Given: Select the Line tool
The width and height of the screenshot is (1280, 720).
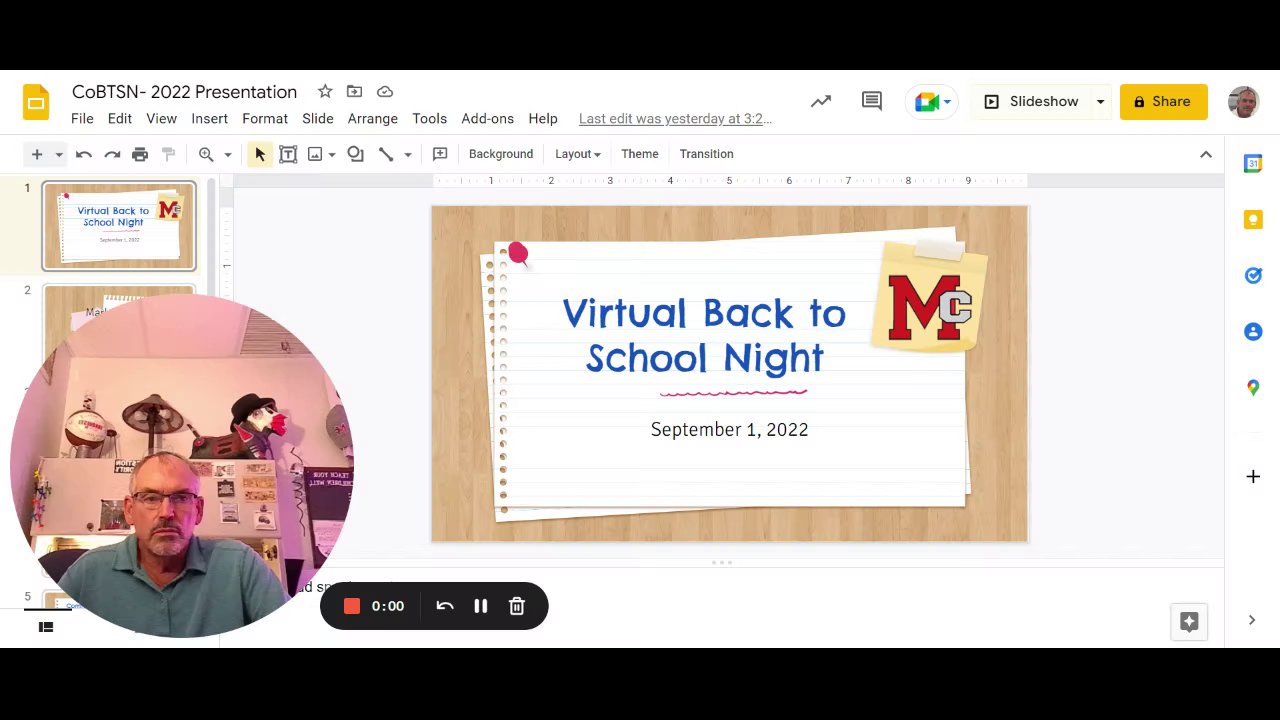Looking at the screenshot, I should point(386,154).
